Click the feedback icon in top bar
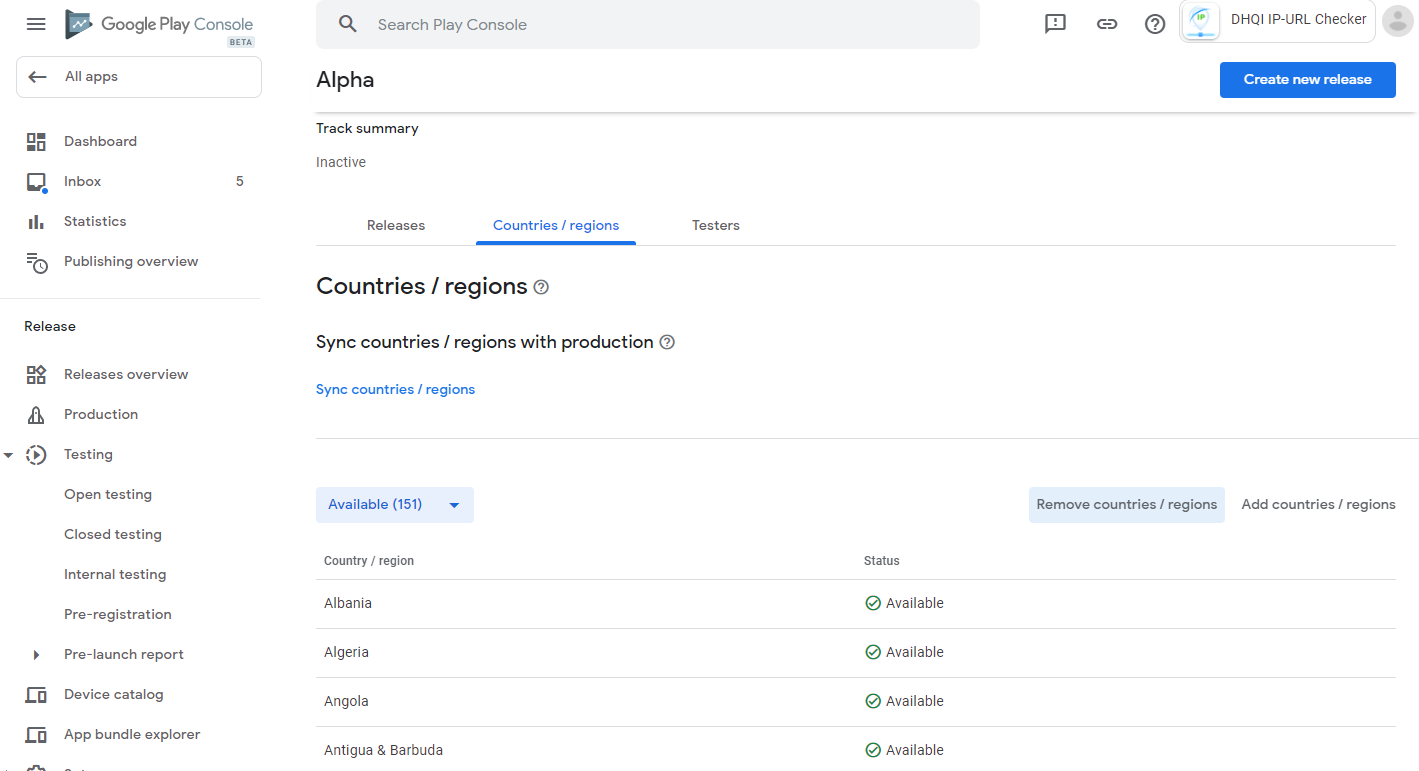The height and width of the screenshot is (771, 1419). click(1055, 24)
